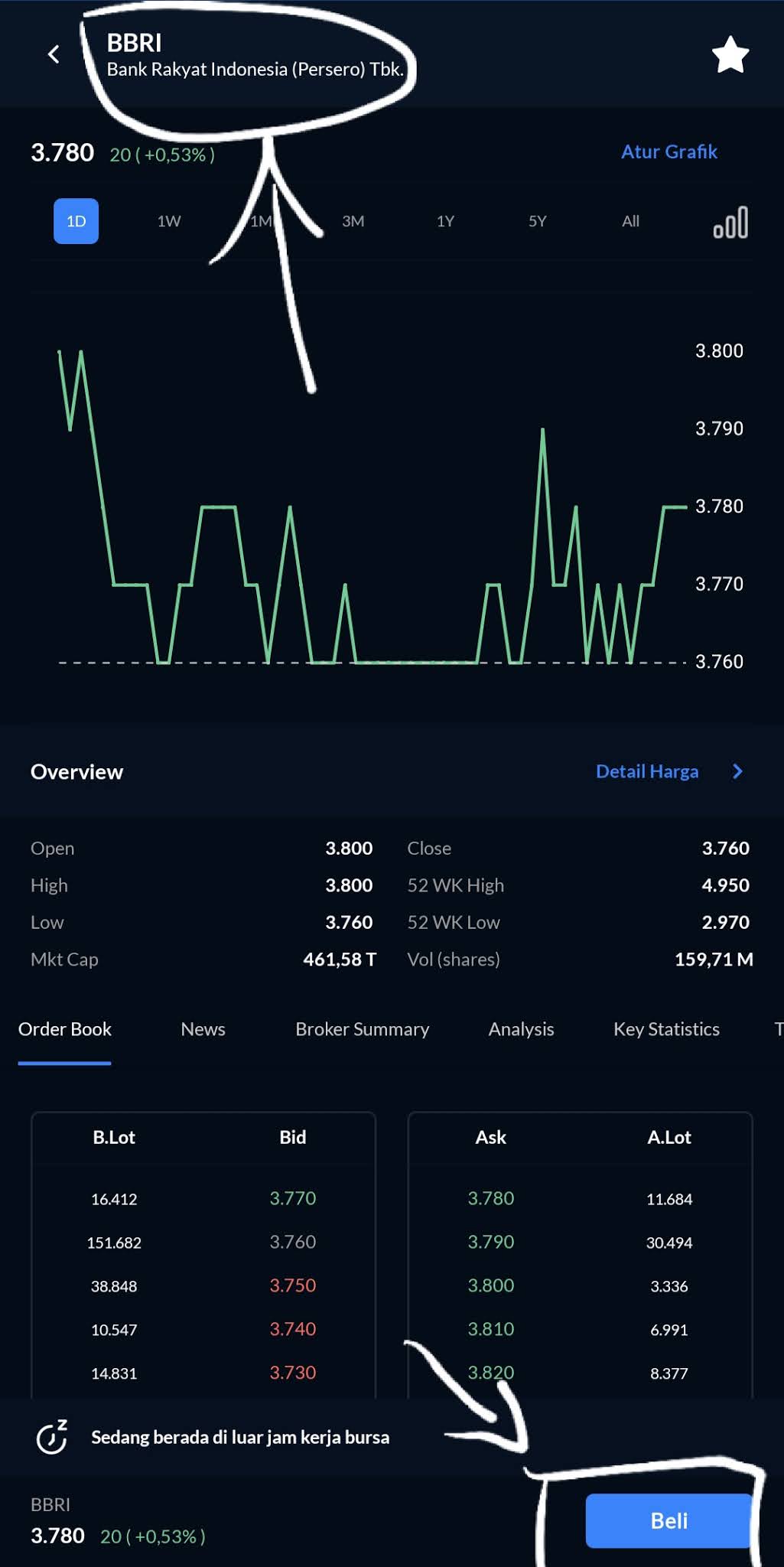784x1567 pixels.
Task: Tap the B.Lot column header
Action: pos(114,1137)
